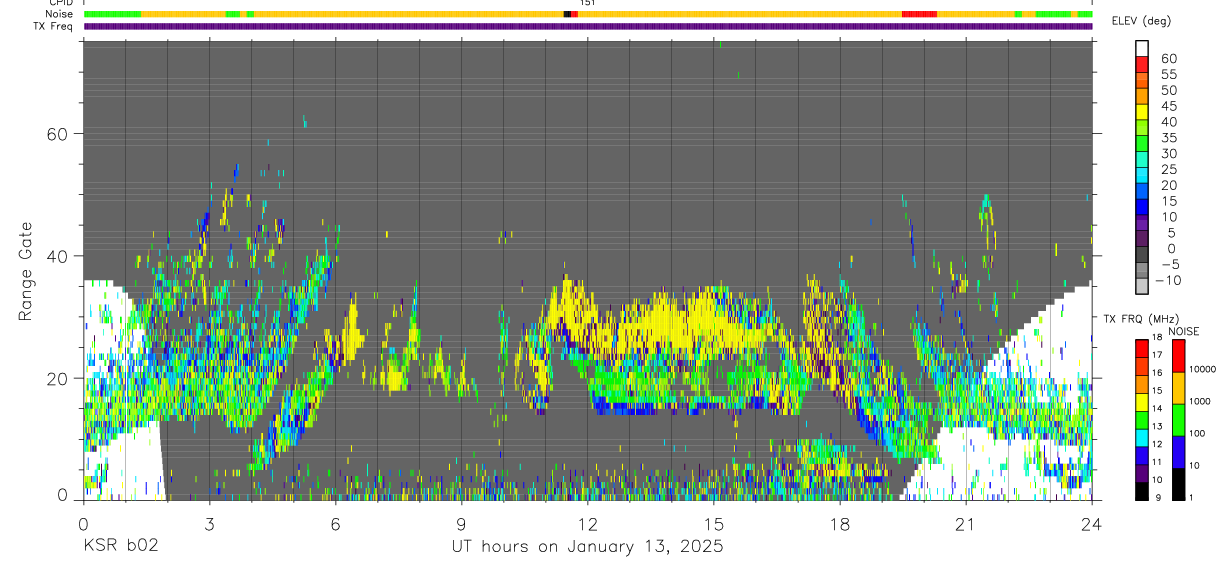1228x567 pixels.
Task: Click the red 18 MHz segment in the TX FRQ legend
Action: tap(1142, 348)
